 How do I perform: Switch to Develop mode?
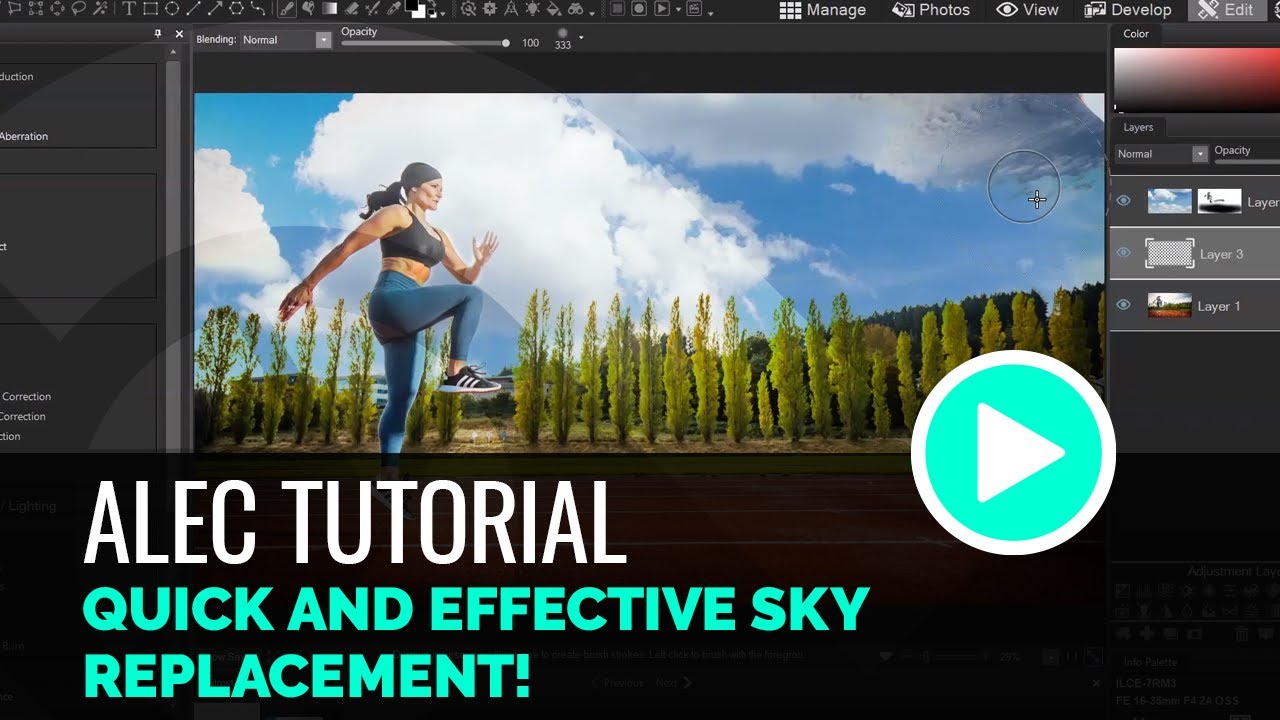(x=1127, y=10)
